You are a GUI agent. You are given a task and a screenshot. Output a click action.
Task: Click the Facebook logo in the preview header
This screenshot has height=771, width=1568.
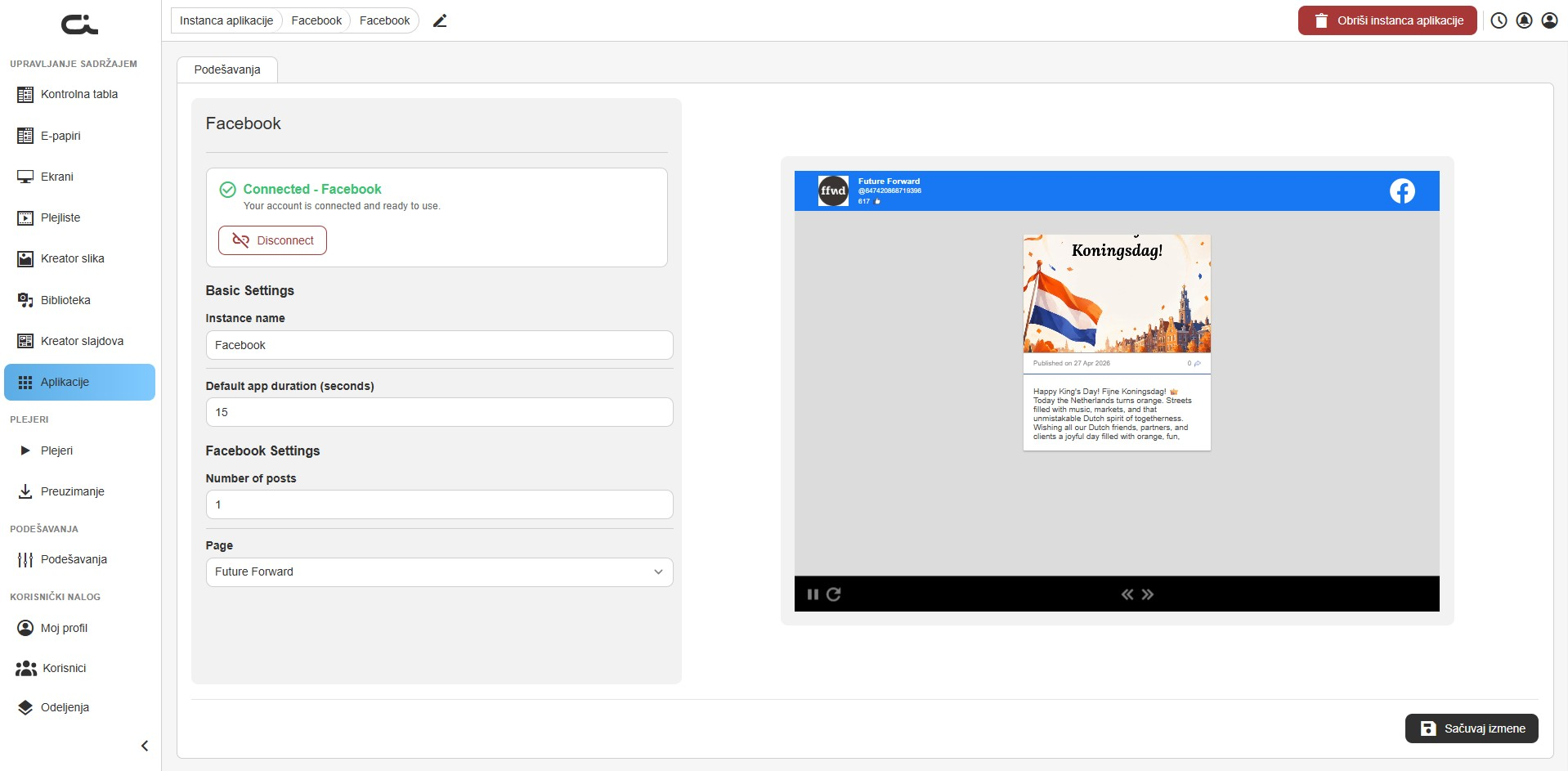(x=1402, y=191)
